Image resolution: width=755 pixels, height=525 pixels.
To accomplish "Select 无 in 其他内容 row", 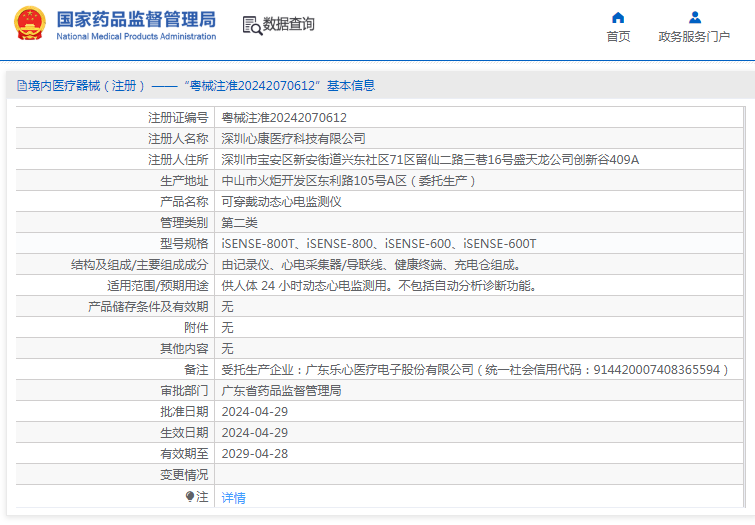I will click(x=227, y=348).
